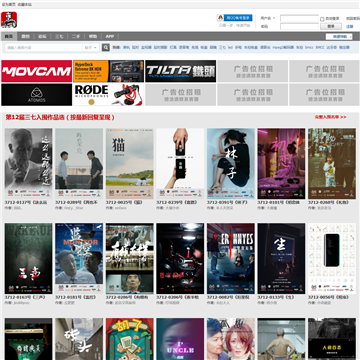Open the 猫 film poster thumbnail
360x360 pixels.
130,164
